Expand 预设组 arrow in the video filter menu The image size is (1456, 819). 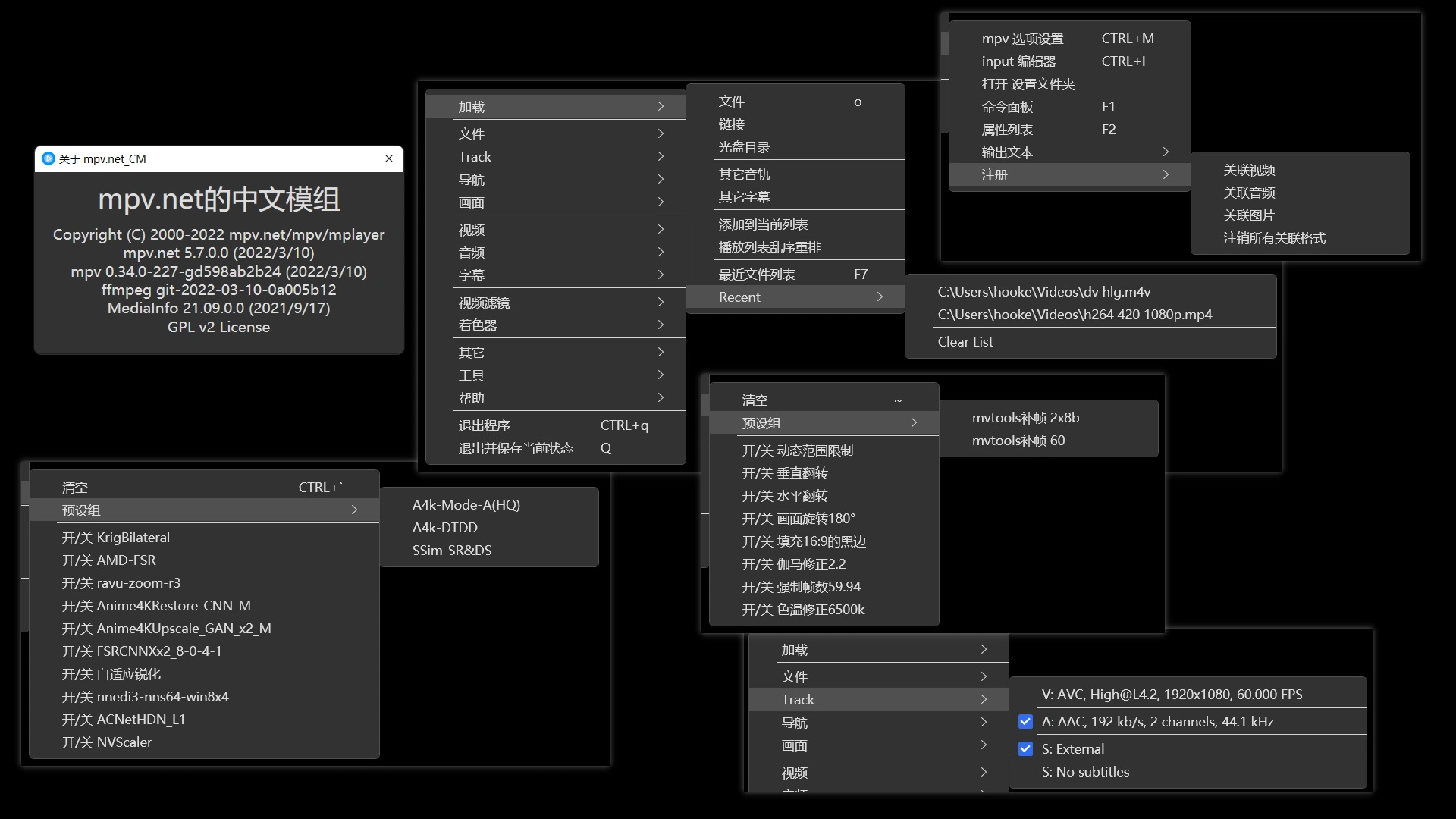914,423
